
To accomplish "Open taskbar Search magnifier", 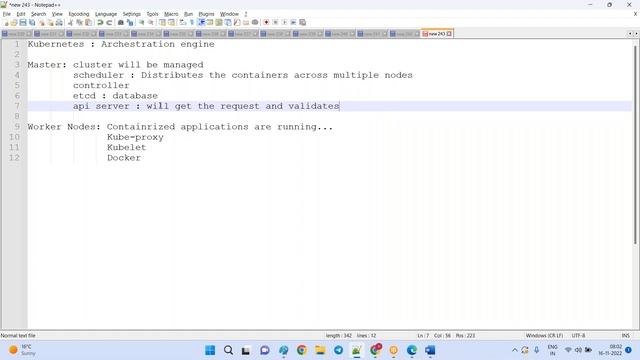I will coord(229,350).
